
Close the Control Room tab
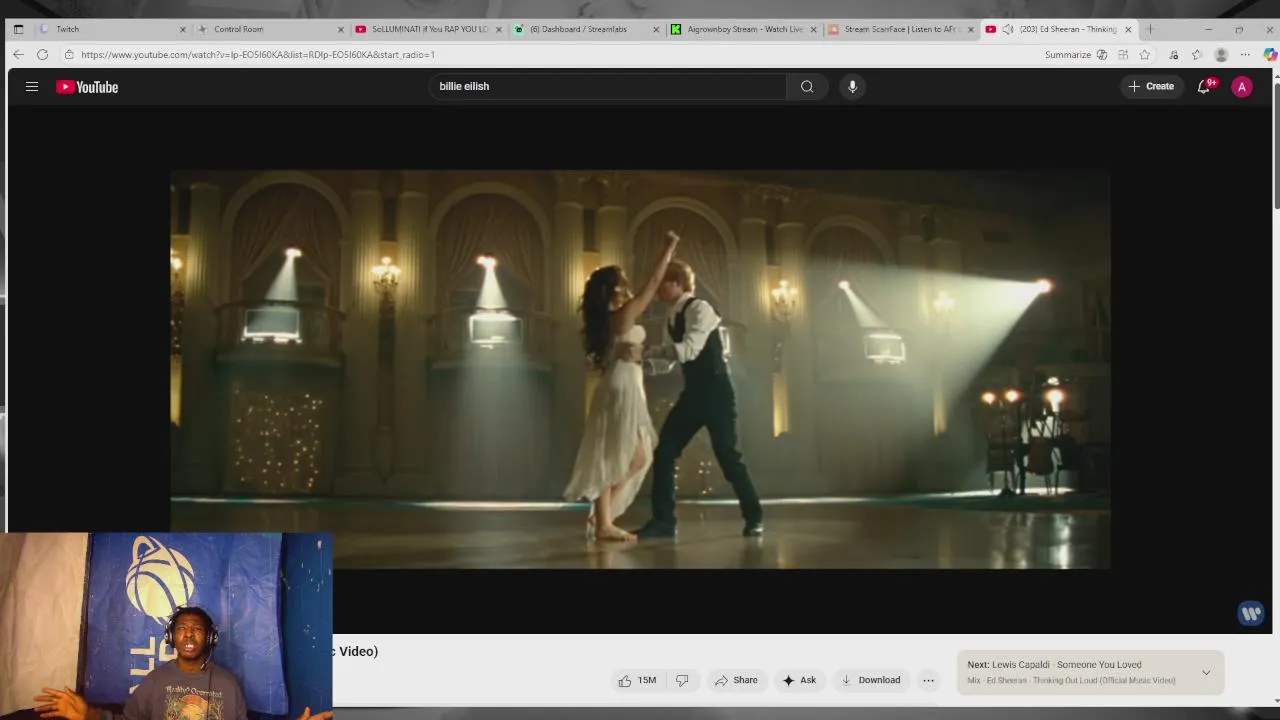click(341, 29)
